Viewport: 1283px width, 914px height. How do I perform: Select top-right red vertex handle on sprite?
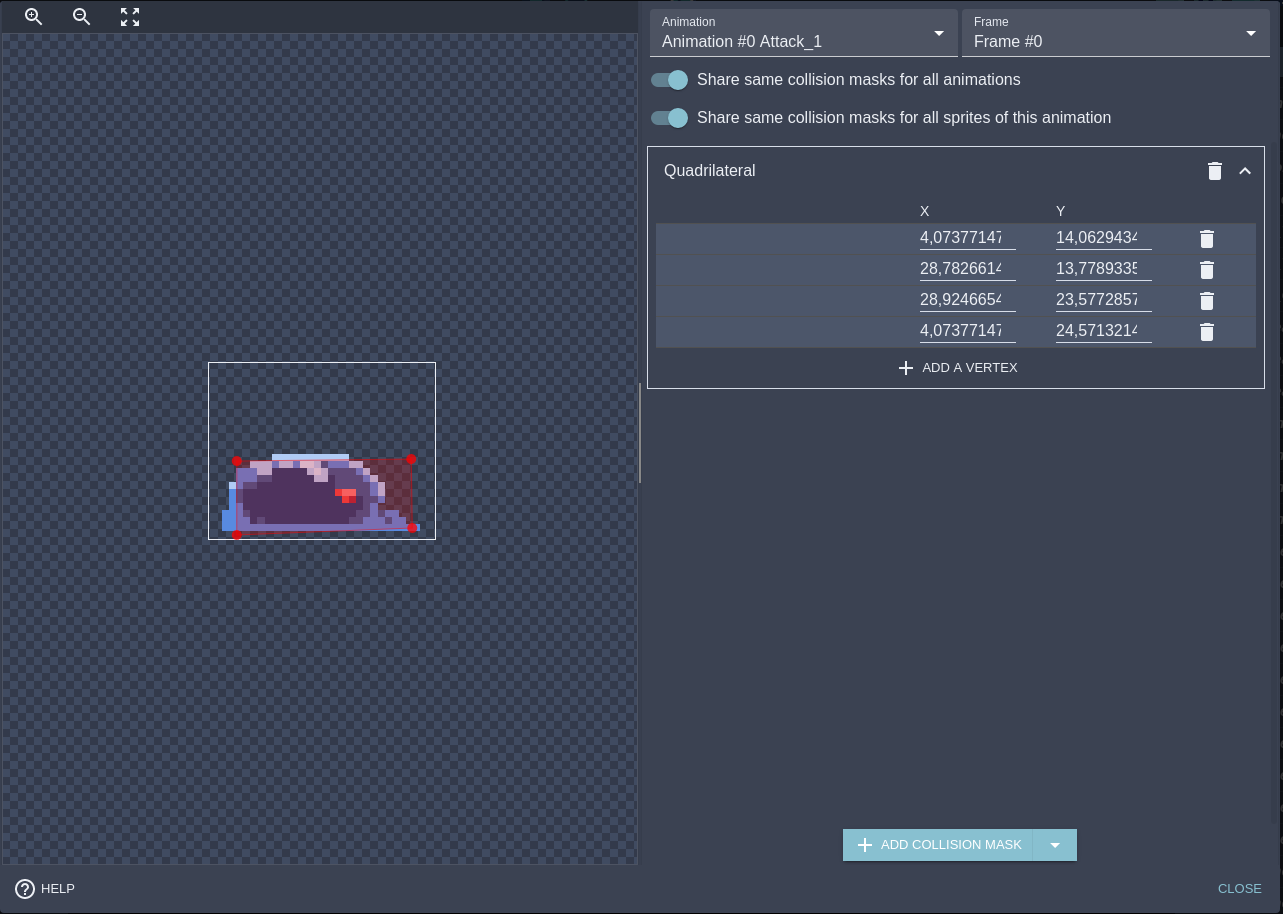click(x=411, y=459)
